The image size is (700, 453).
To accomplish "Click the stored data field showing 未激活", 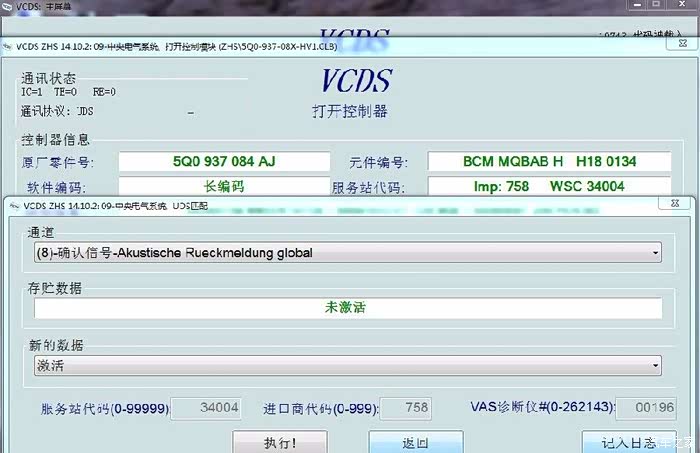I will (x=348, y=308).
